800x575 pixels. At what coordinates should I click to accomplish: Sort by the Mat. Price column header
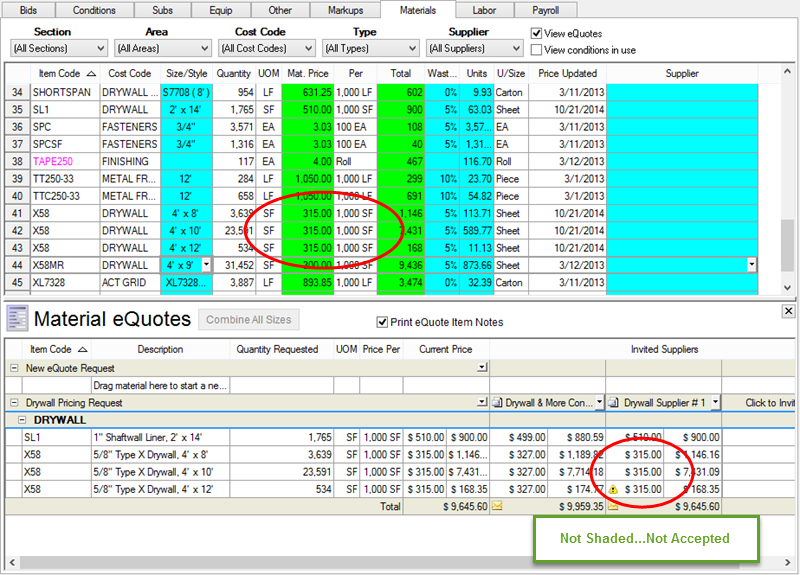(x=308, y=73)
